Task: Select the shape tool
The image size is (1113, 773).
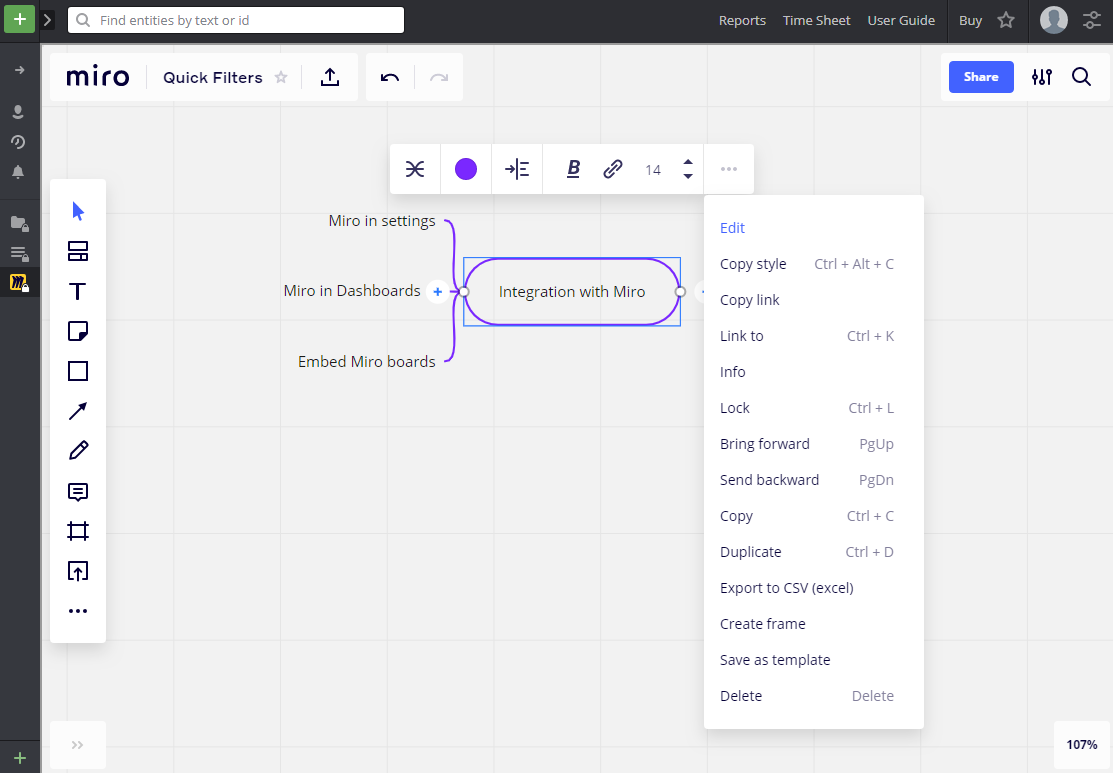Action: [78, 371]
